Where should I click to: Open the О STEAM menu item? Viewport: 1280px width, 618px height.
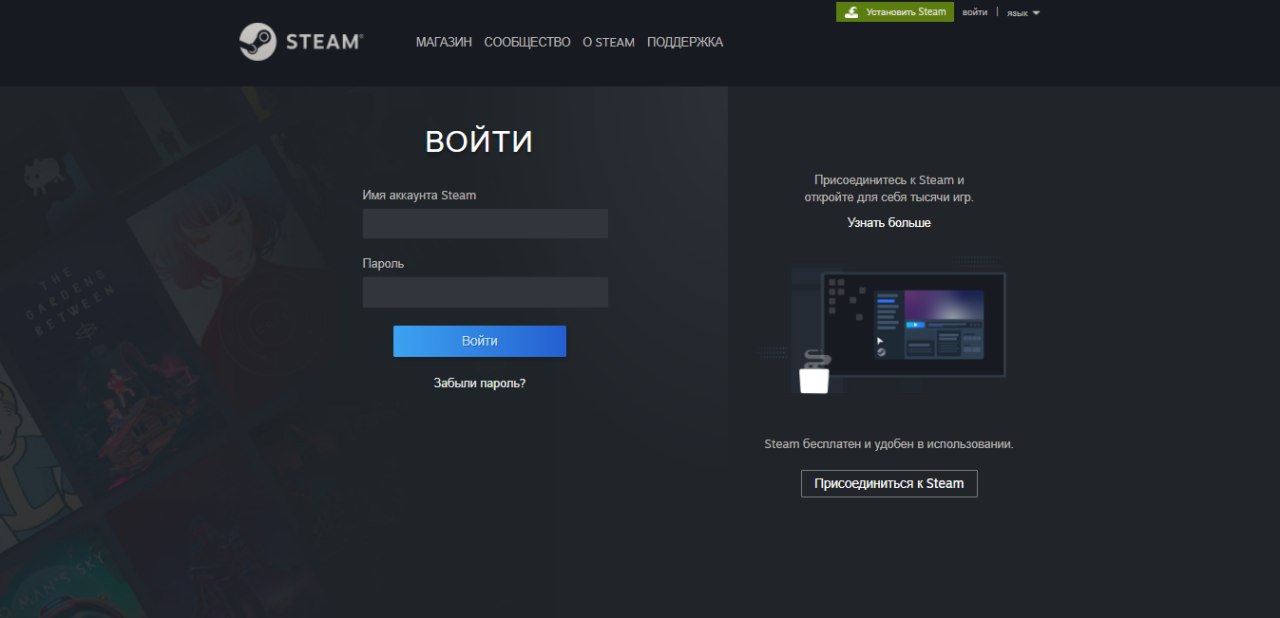tap(609, 42)
